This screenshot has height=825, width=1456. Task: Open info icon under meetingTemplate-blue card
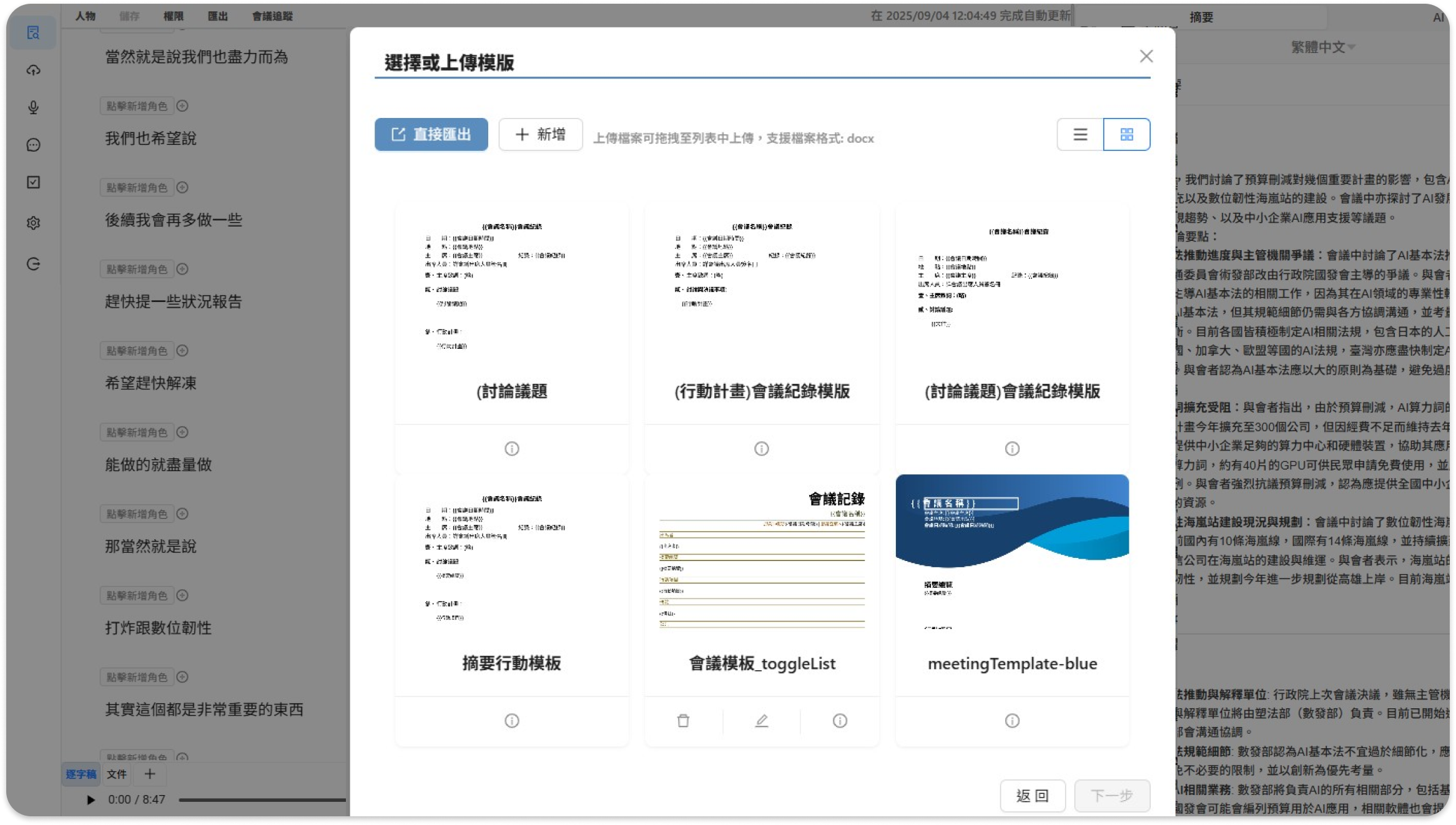coord(1012,721)
